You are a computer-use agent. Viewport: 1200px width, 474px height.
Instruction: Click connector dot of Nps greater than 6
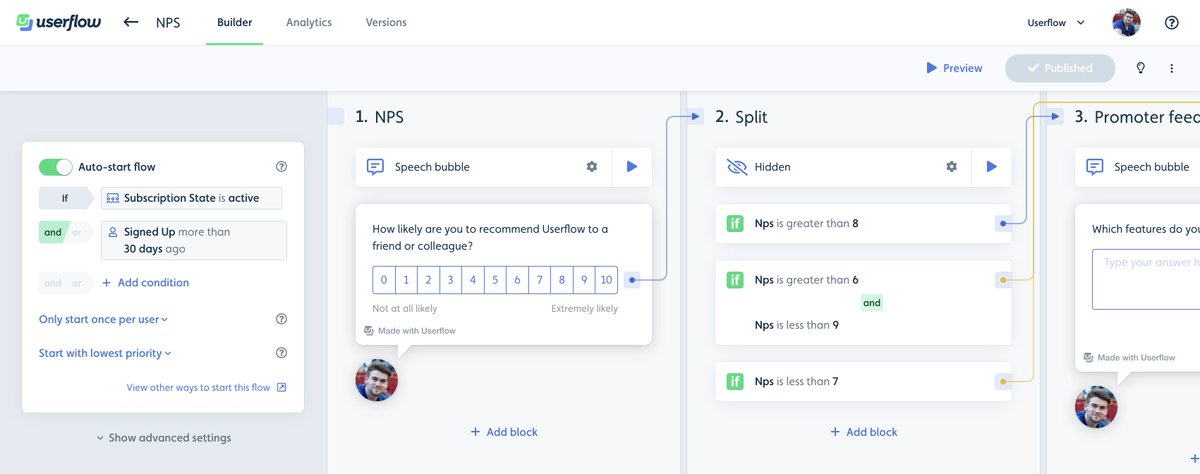click(x=1002, y=280)
